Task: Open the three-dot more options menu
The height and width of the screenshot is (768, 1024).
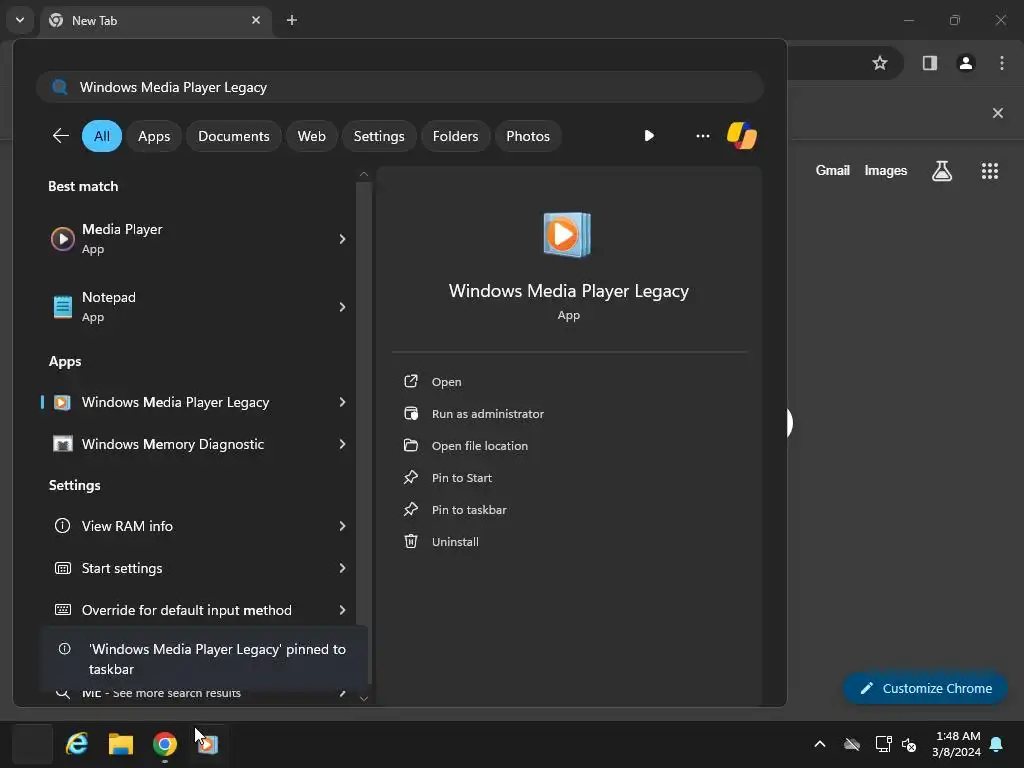Action: coord(703,136)
